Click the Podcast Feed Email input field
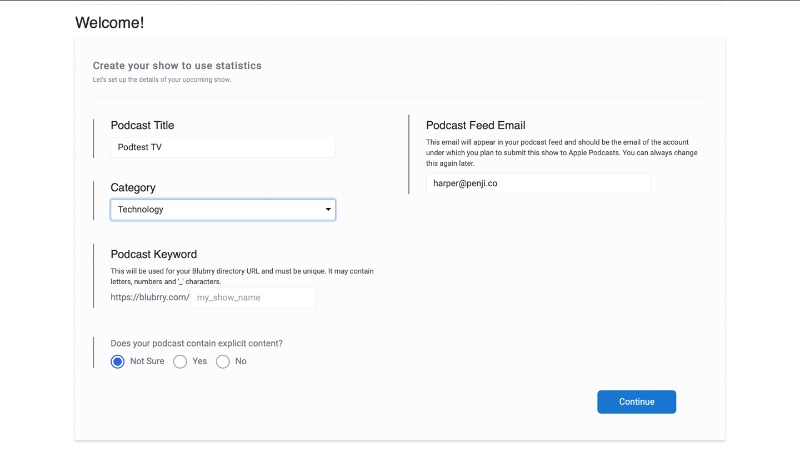Viewport: 800px width, 456px height. coord(538,184)
